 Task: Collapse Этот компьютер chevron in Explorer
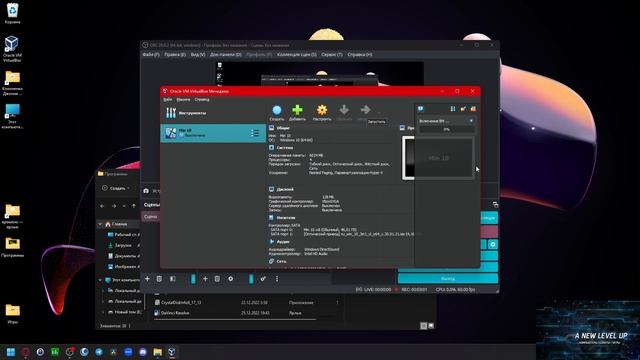coord(100,280)
